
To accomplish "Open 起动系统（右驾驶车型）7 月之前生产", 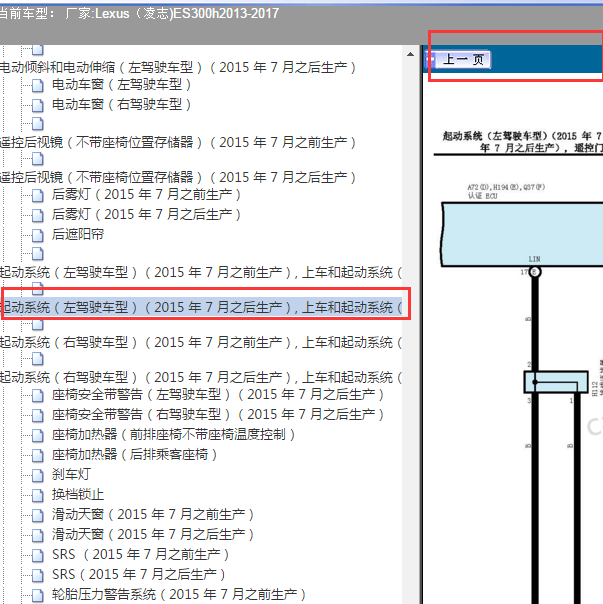I will (x=201, y=342).
